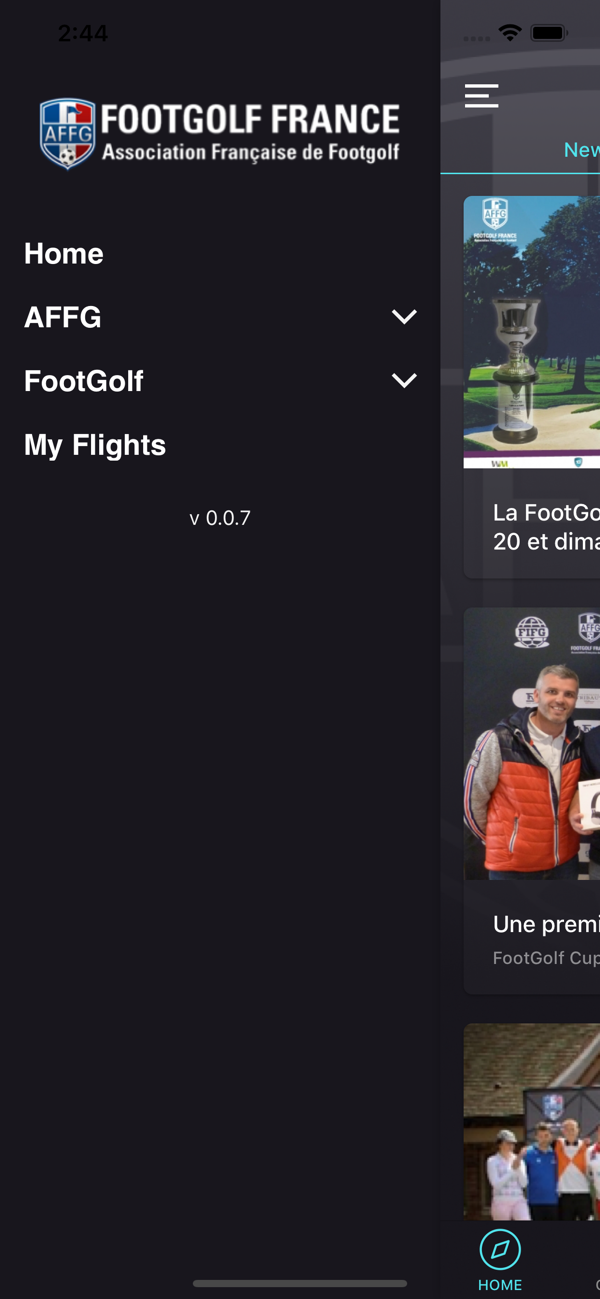The width and height of the screenshot is (600, 1299).
Task: Tap the version v 0.0.7 label
Action: [x=220, y=518]
